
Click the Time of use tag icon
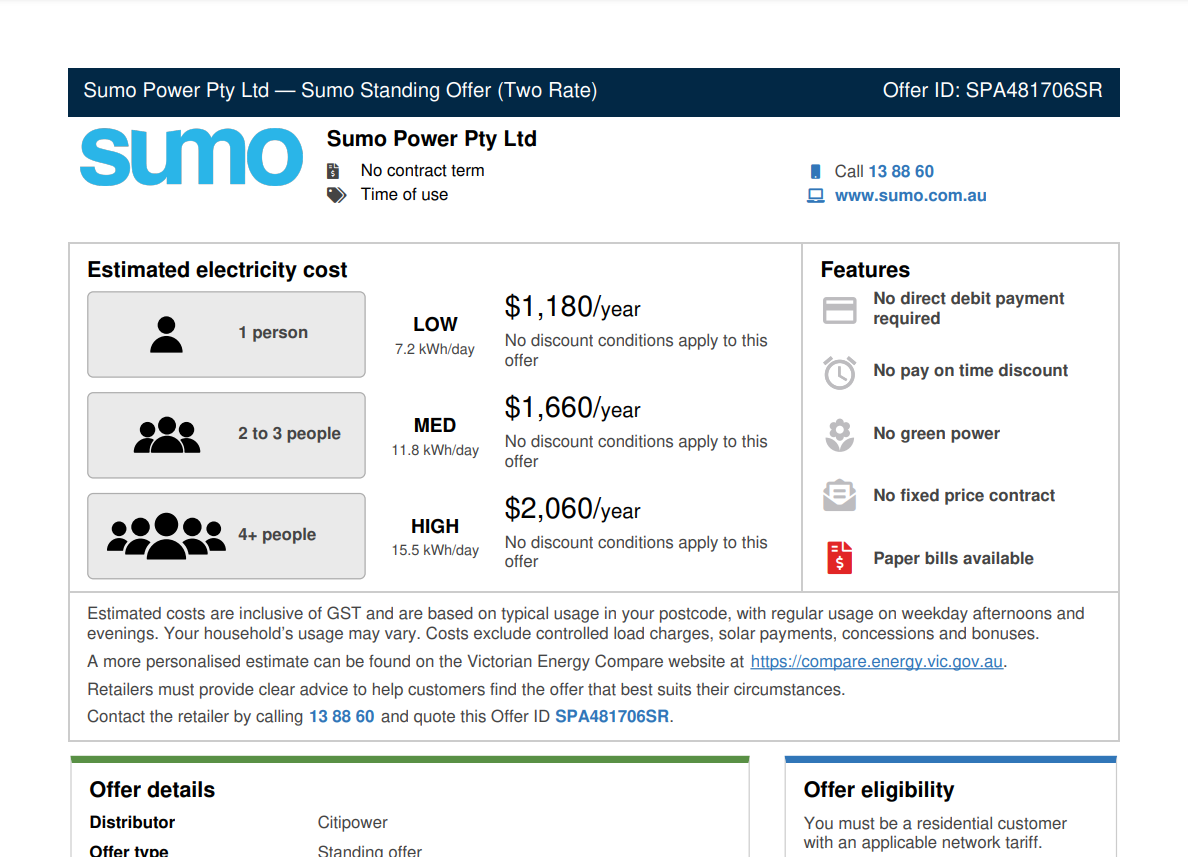(x=336, y=195)
